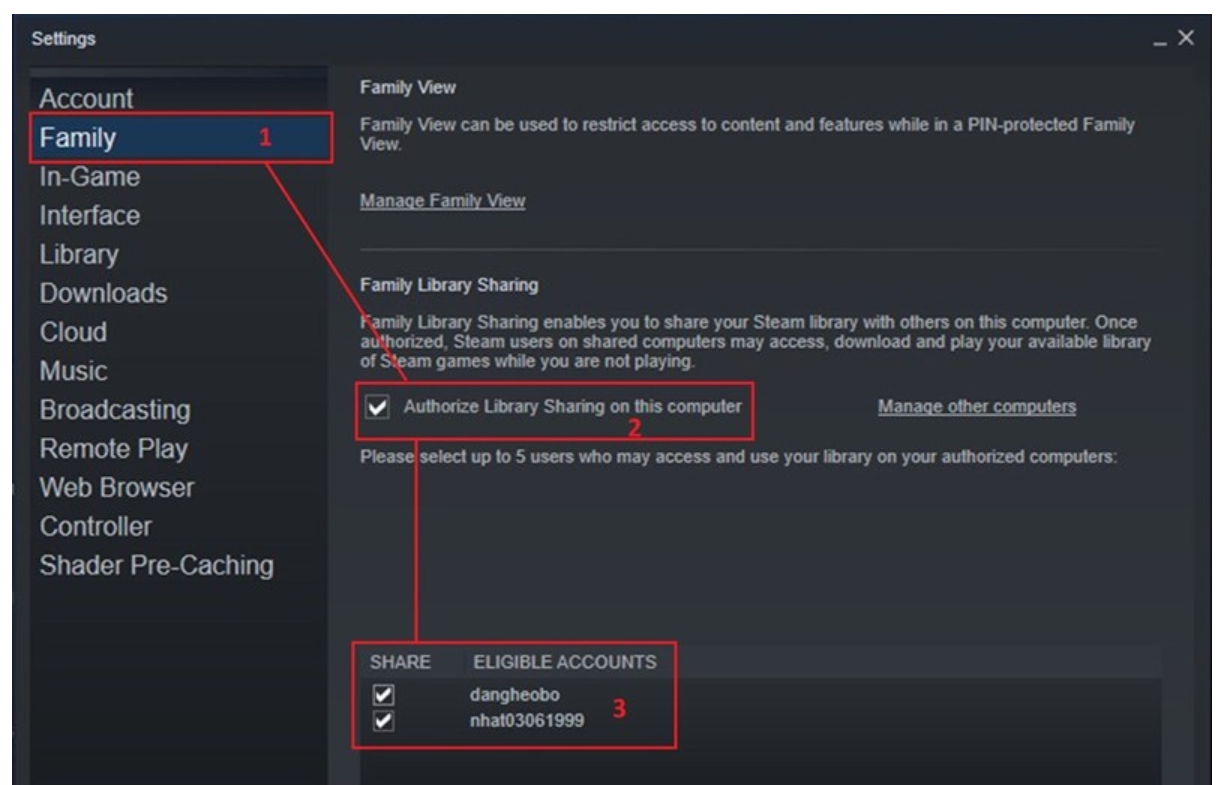This screenshot has width=1223, height=785.
Task: Open the Manage other computers link
Action: (976, 407)
